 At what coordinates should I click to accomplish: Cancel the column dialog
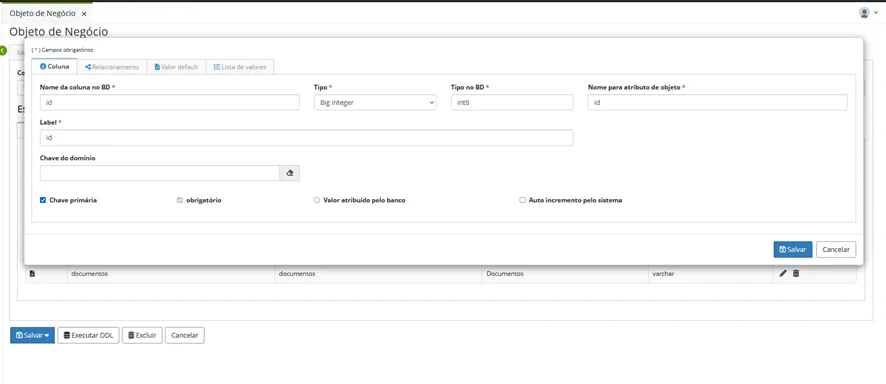pos(836,250)
